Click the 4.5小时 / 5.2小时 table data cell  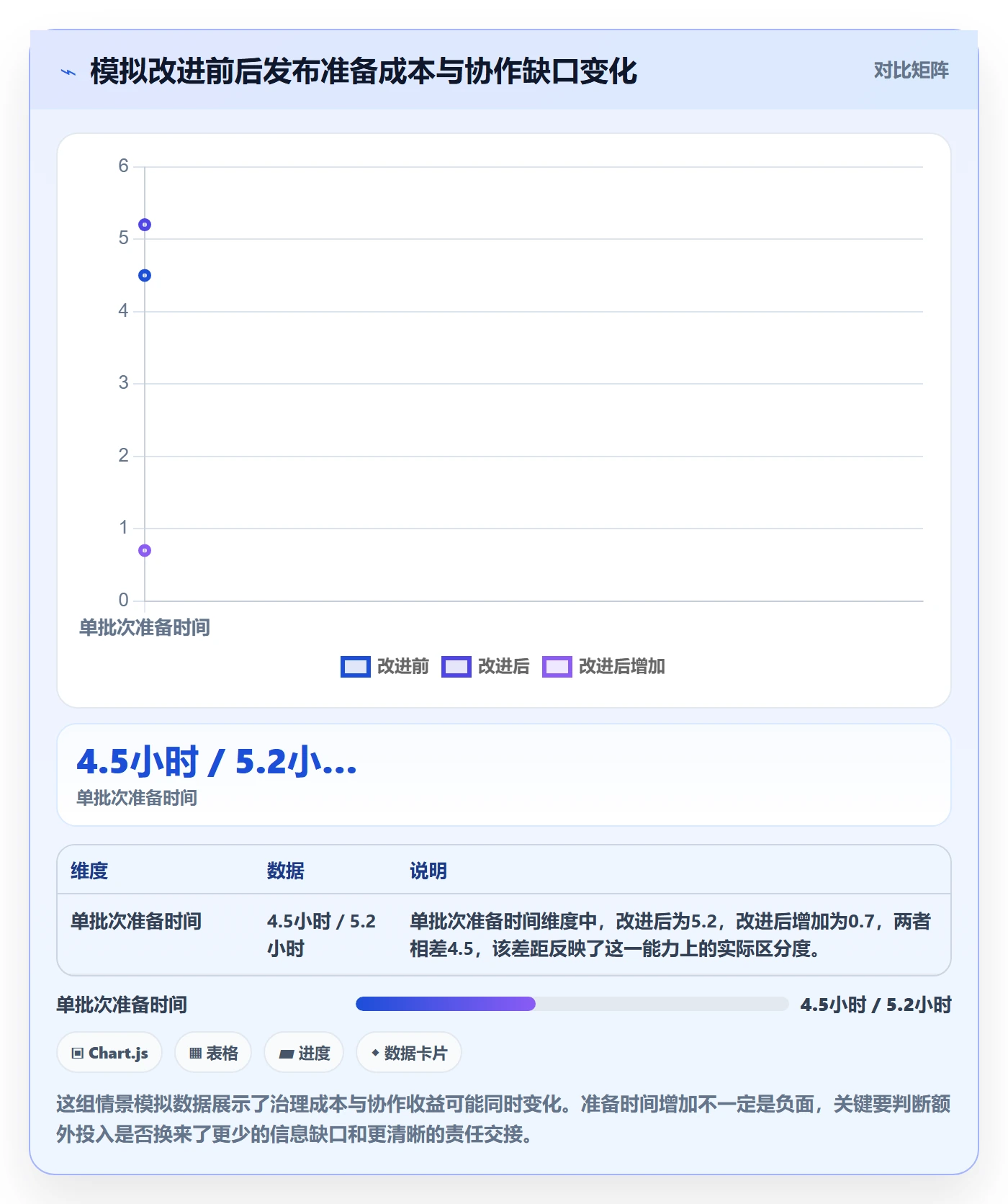[322, 935]
